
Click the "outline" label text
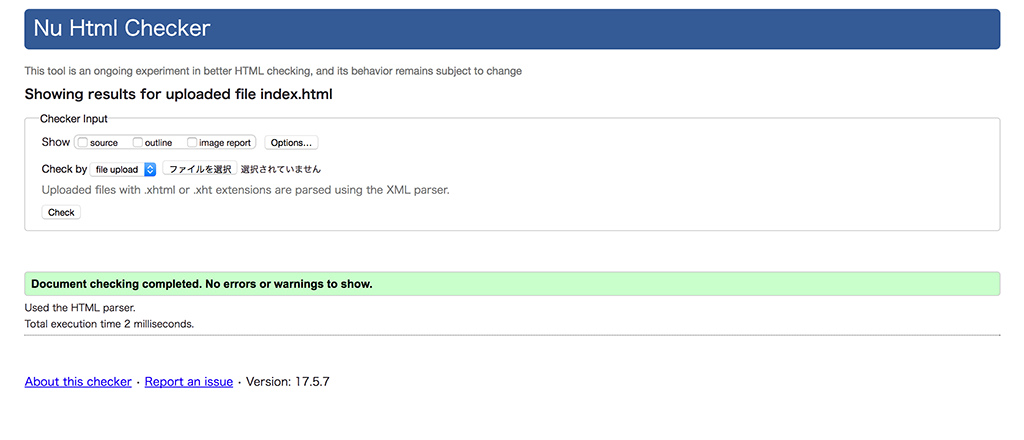tap(159, 143)
